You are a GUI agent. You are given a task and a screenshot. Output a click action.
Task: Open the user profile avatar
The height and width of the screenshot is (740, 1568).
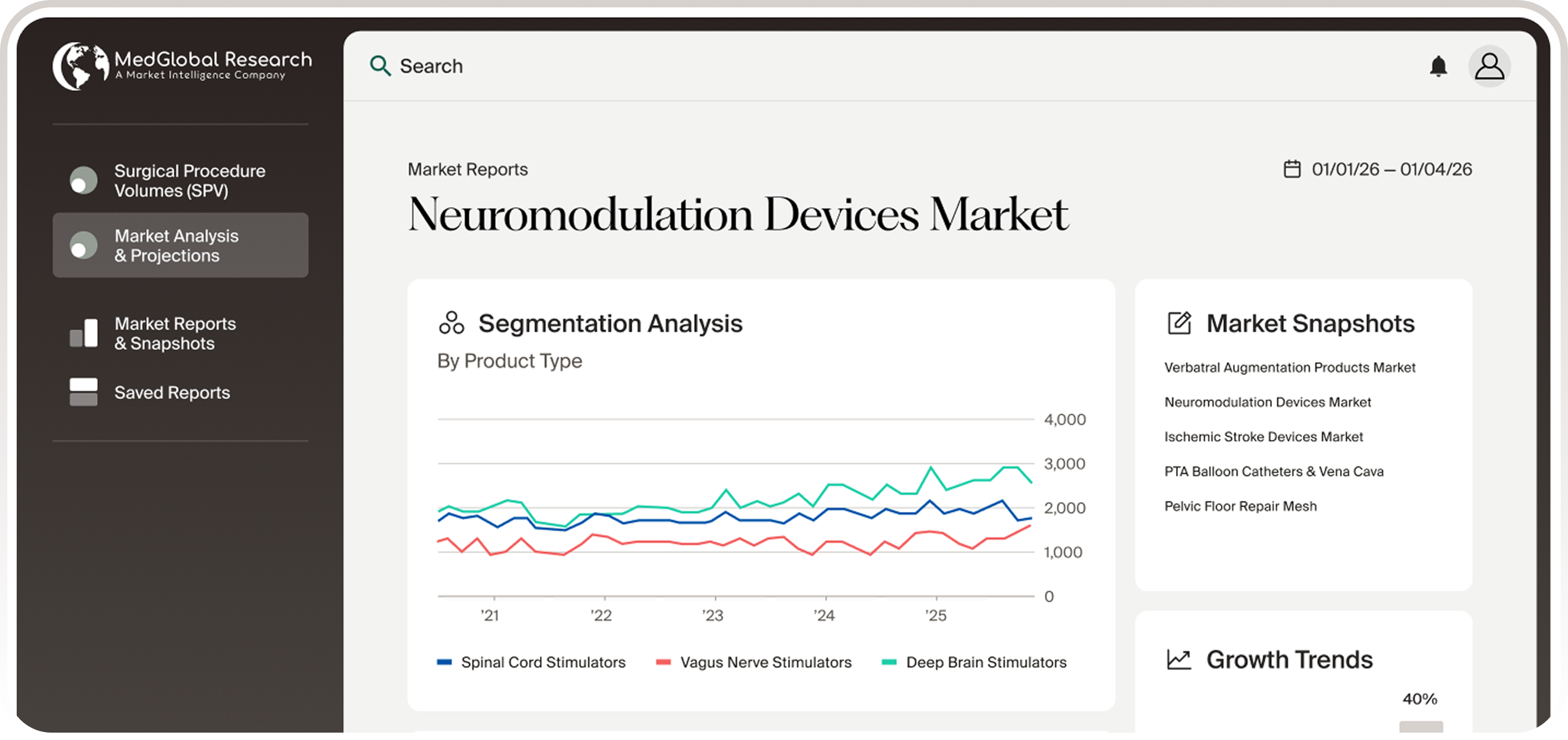pos(1489,66)
